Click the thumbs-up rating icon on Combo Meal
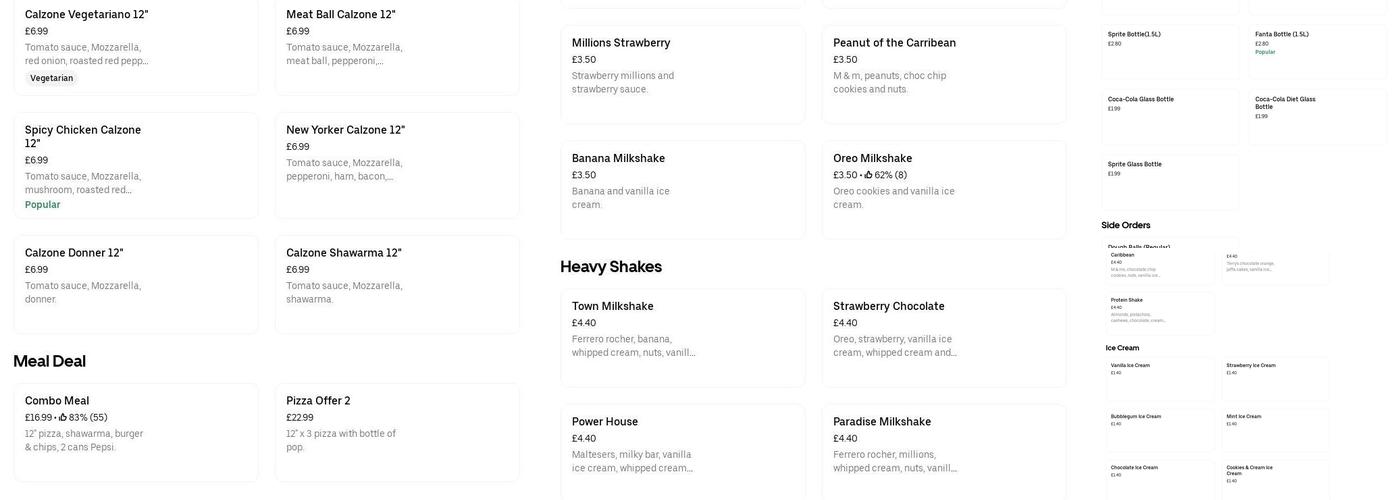Image resolution: width=1400 pixels, height=500 pixels. [x=63, y=418]
